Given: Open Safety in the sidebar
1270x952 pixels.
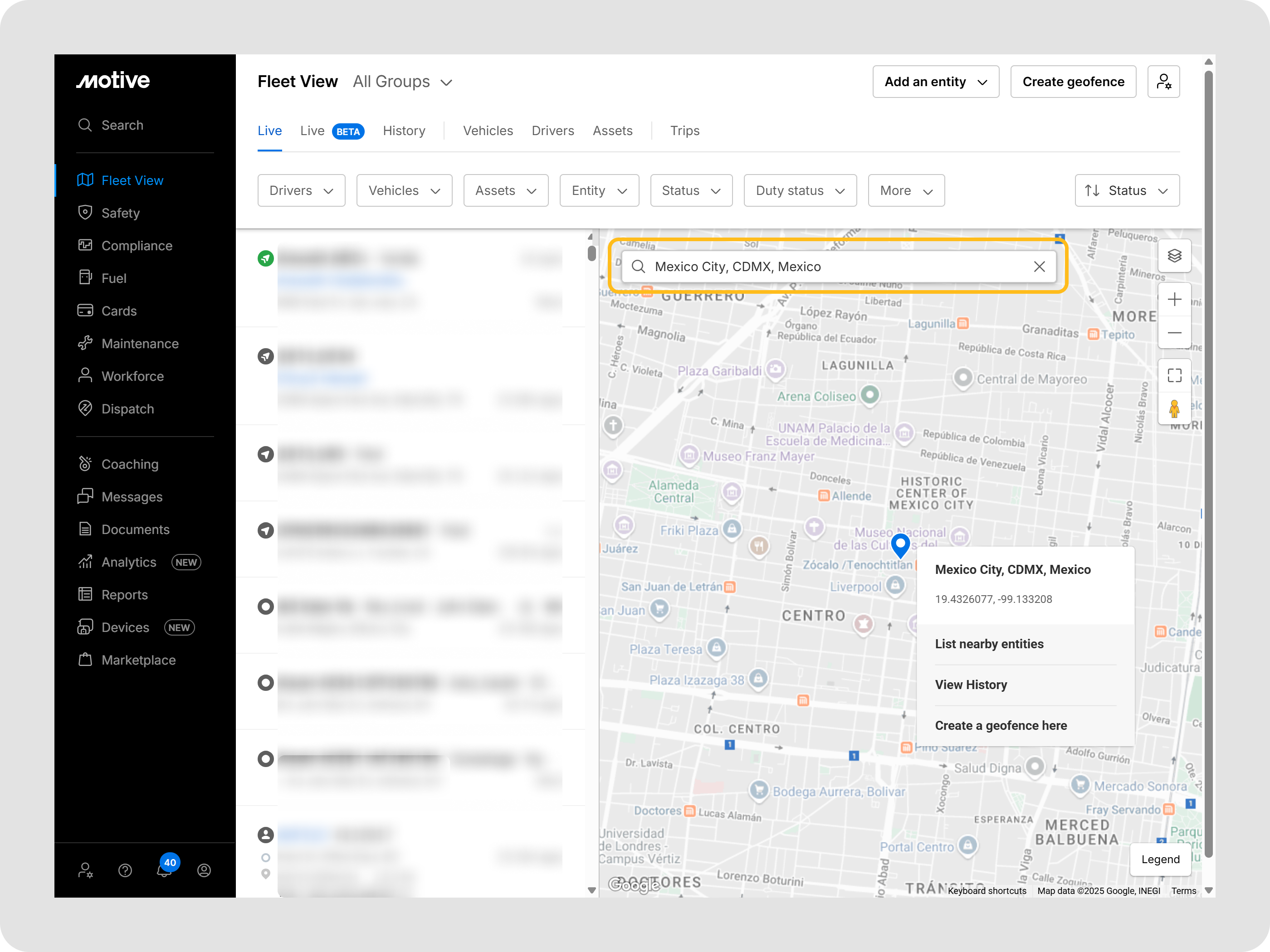Looking at the screenshot, I should coord(120,213).
